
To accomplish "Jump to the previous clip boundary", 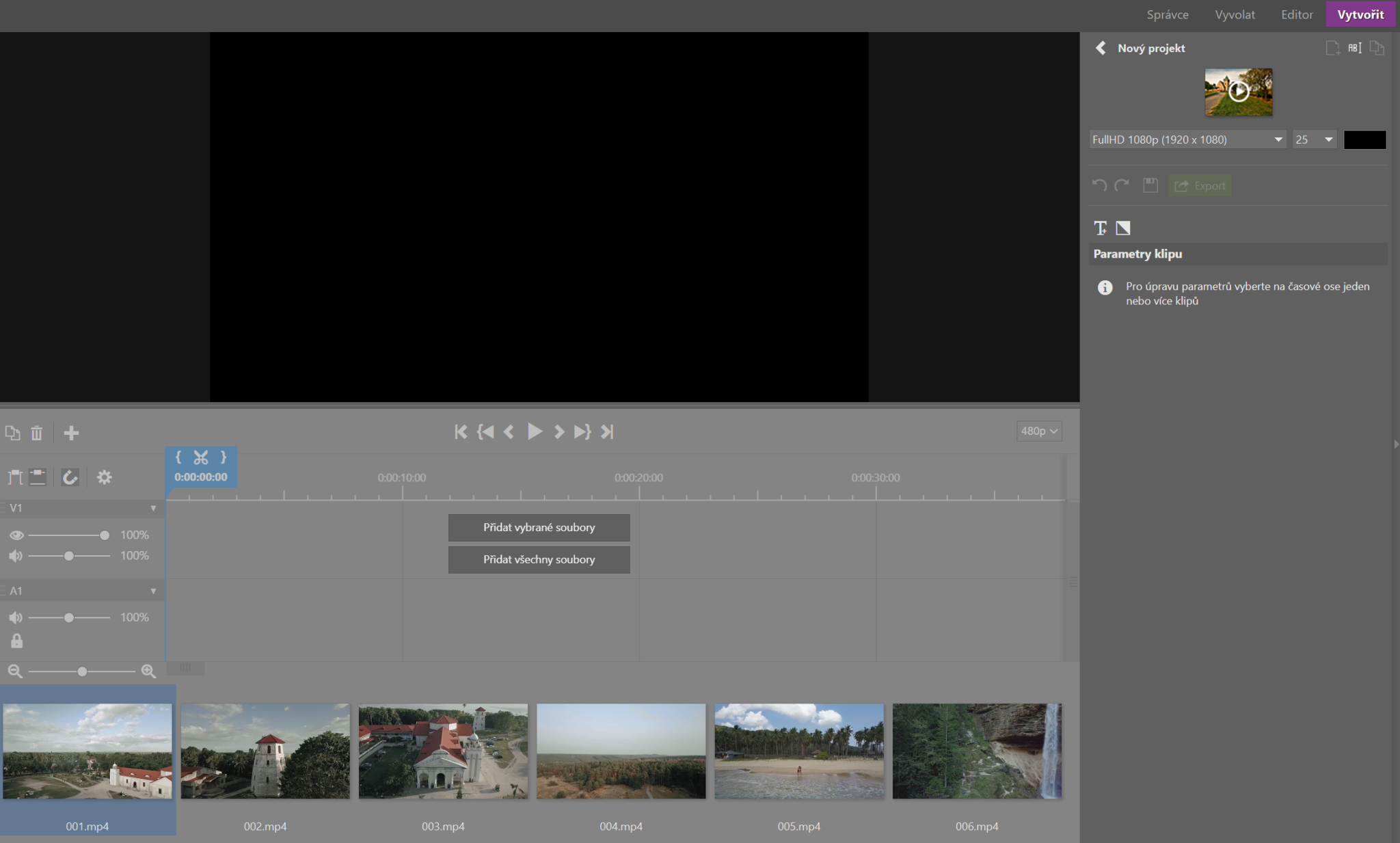I will coord(485,431).
